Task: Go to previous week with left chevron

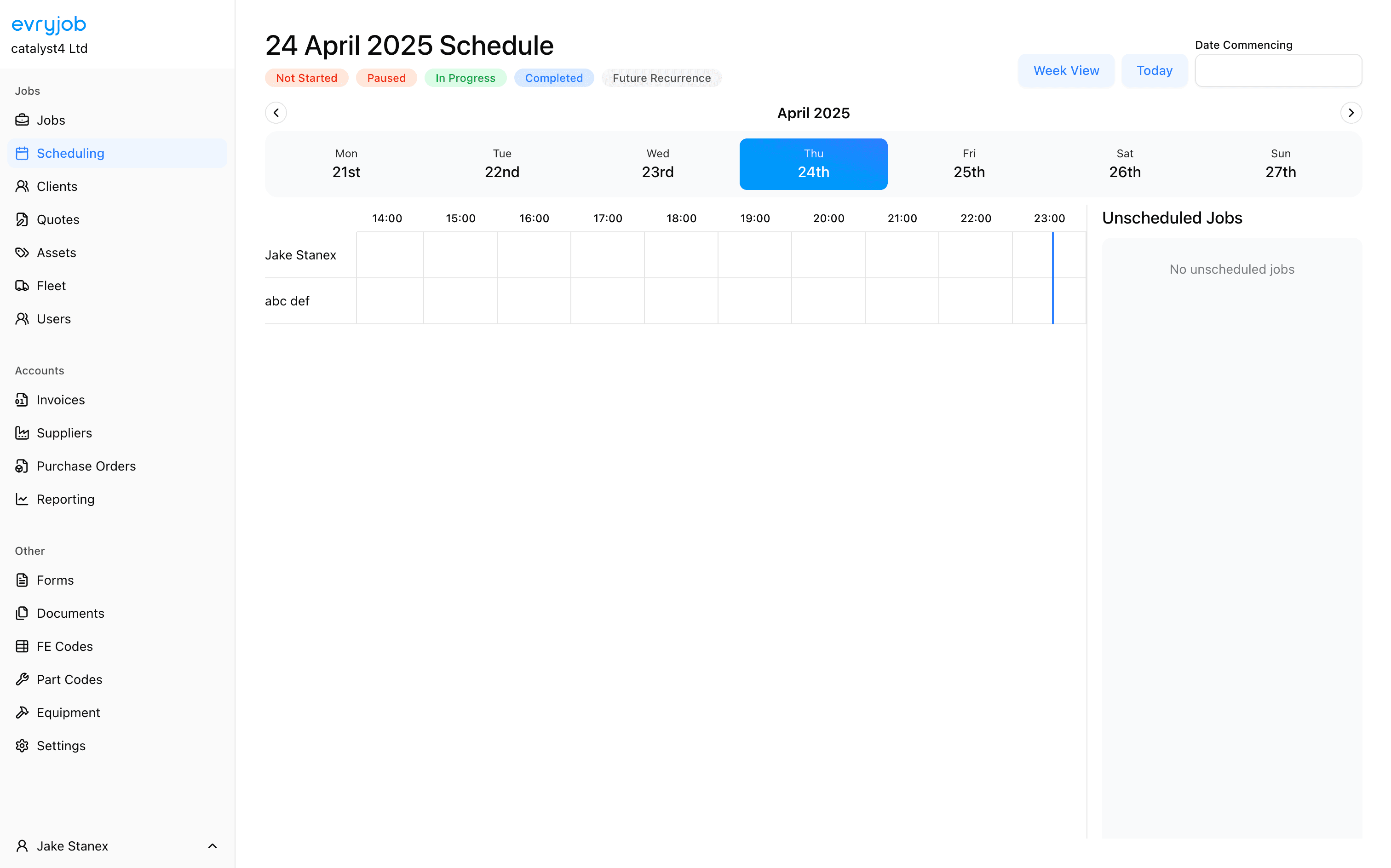Action: tap(276, 113)
